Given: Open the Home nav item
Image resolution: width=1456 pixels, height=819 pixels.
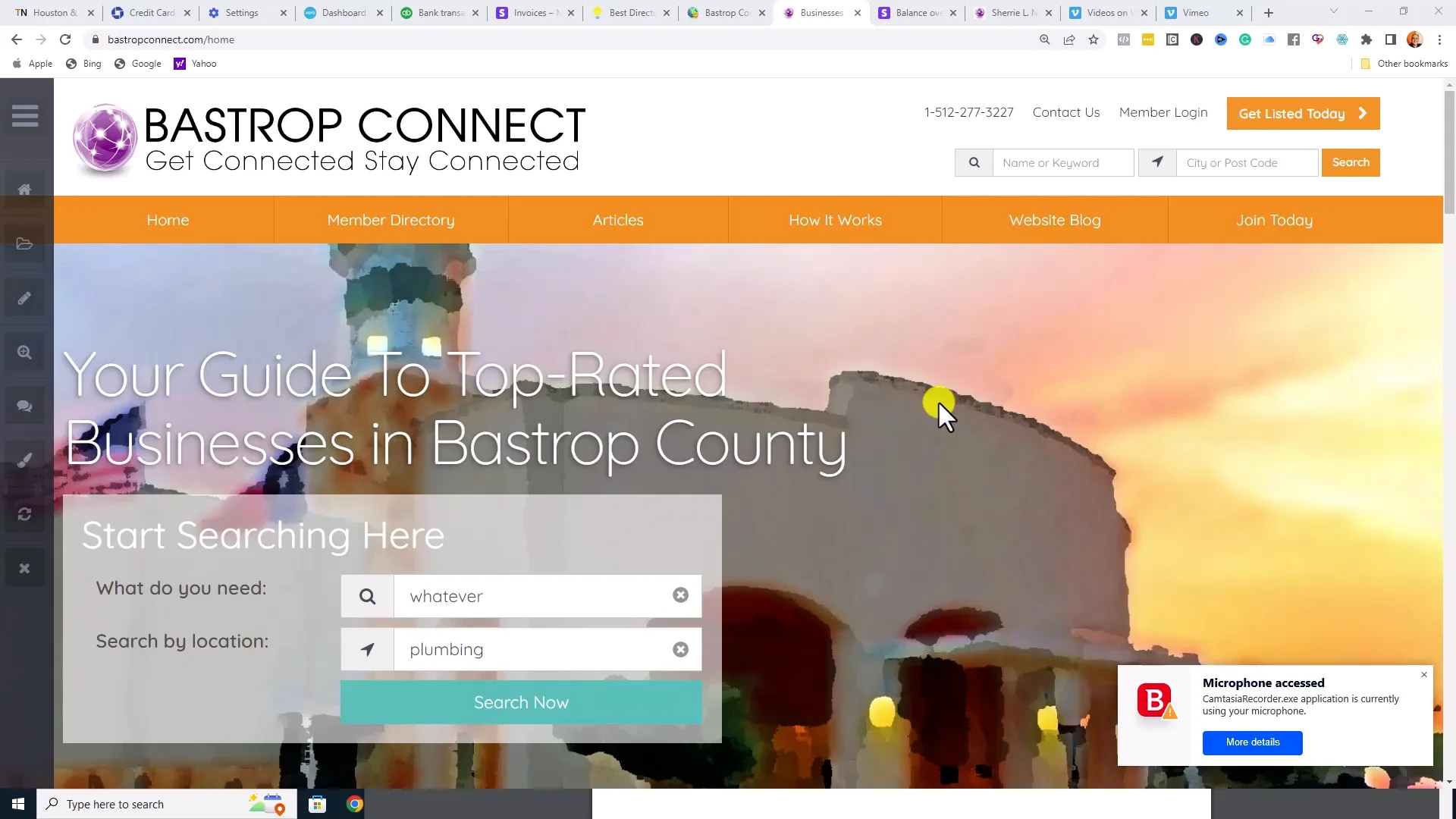Looking at the screenshot, I should [x=168, y=220].
